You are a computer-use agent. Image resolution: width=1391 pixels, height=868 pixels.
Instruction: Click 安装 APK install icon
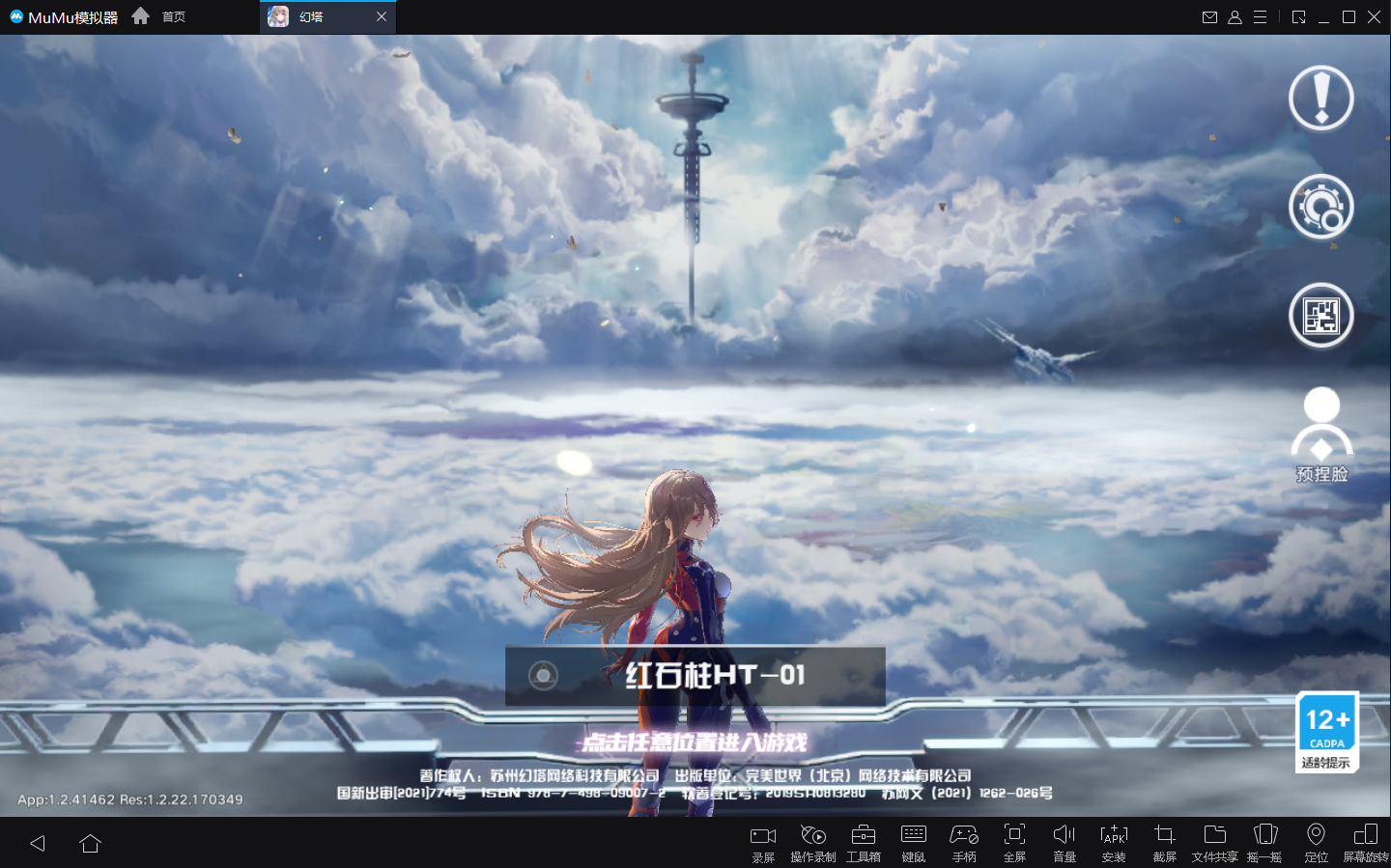(1114, 843)
